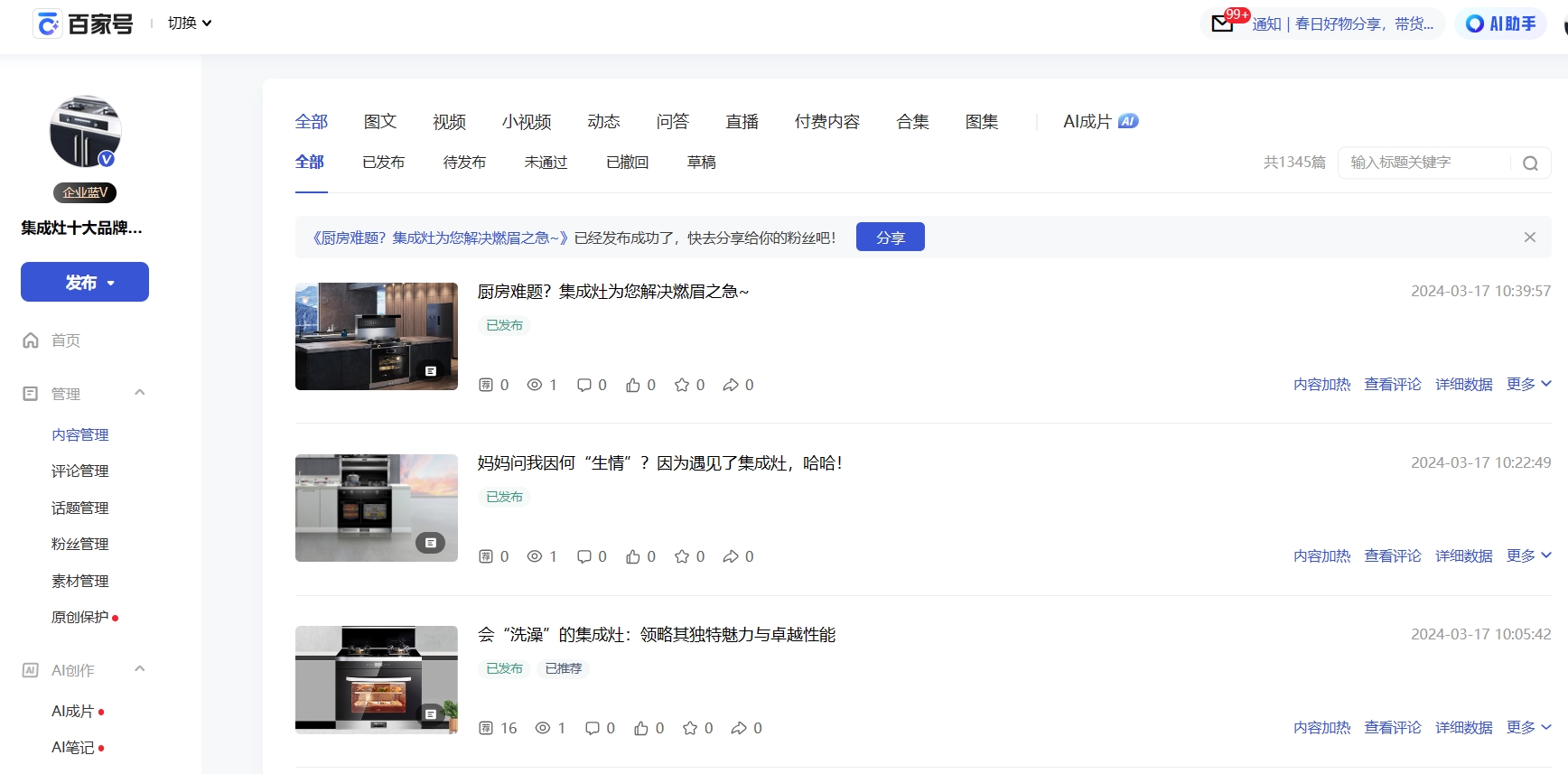Filter by 已发布 status tab

[x=384, y=163]
